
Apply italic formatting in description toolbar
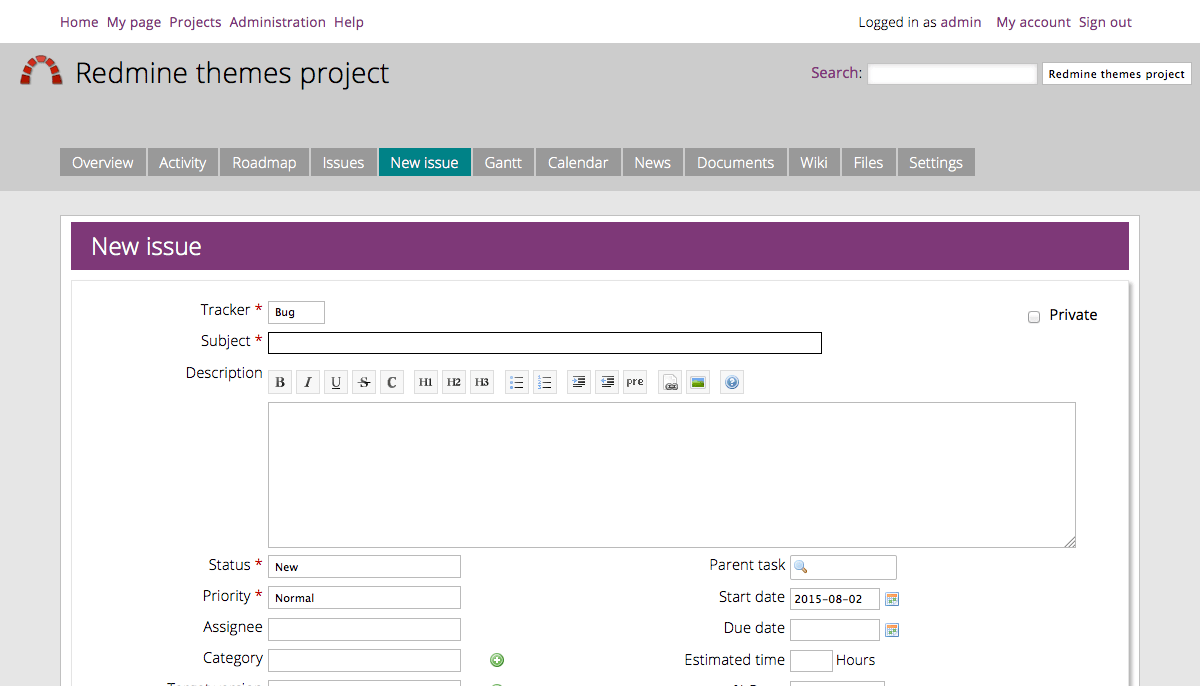[308, 382]
